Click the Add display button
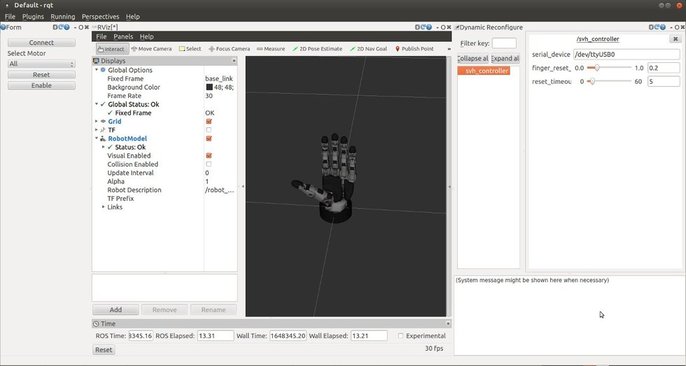 pos(116,310)
